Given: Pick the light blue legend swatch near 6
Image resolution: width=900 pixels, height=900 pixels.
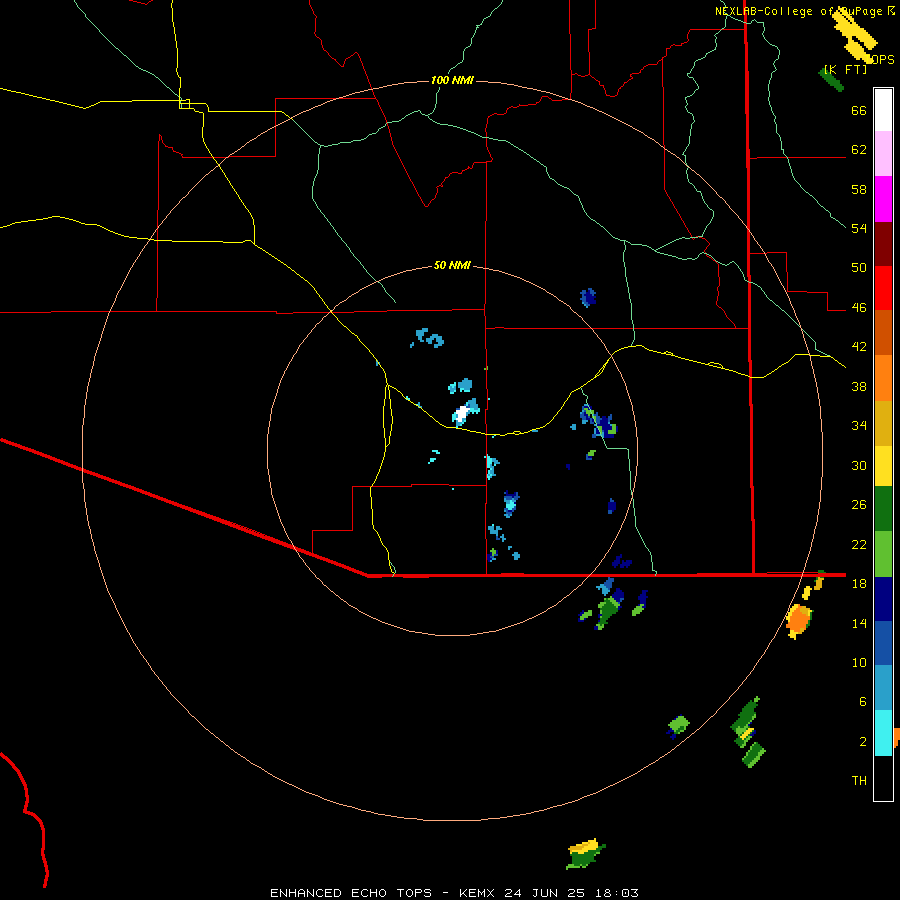Looking at the screenshot, I should click(883, 688).
